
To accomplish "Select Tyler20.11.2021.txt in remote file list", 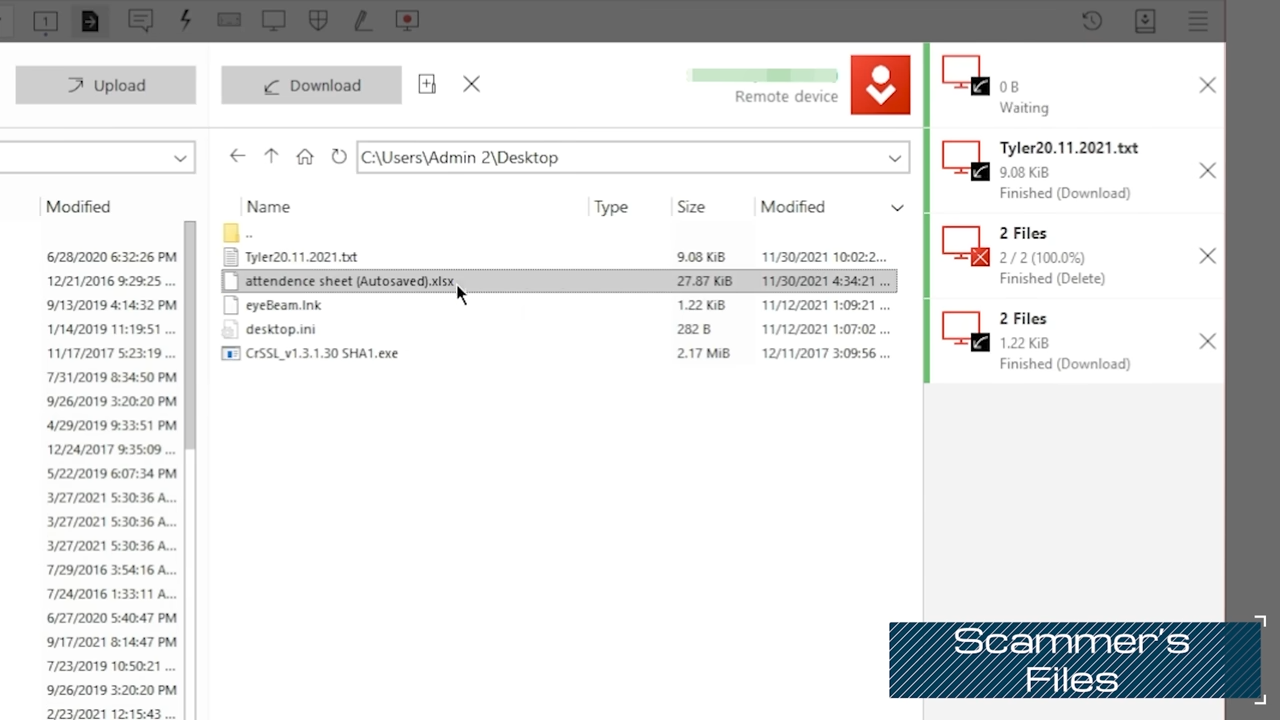I will (301, 257).
